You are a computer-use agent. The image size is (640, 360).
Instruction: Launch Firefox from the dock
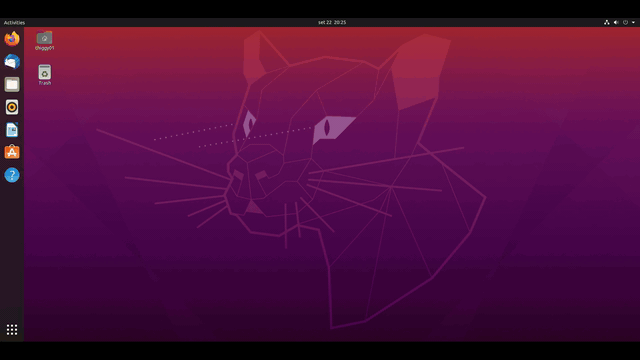12,39
